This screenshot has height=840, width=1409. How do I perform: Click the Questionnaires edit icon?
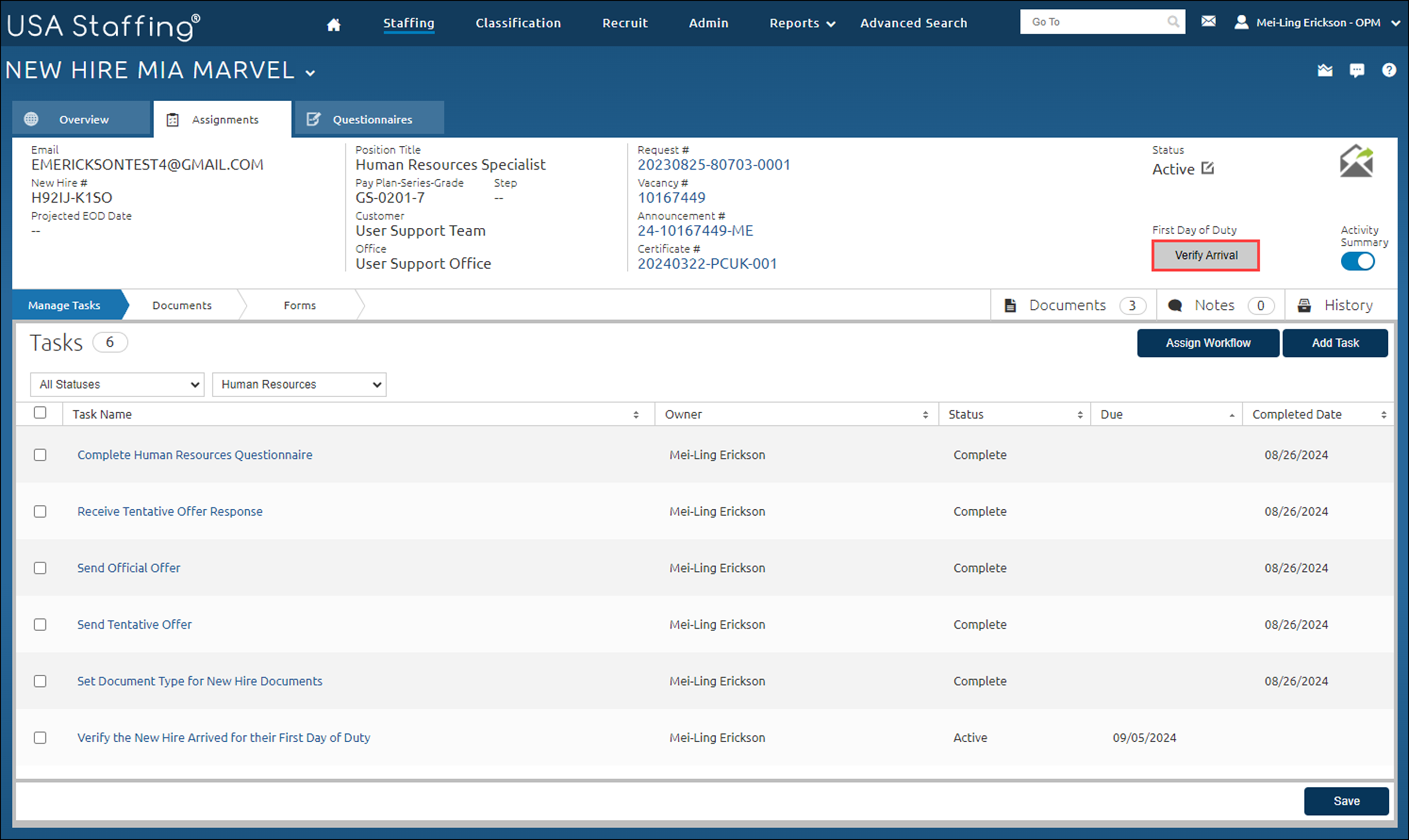[x=313, y=119]
